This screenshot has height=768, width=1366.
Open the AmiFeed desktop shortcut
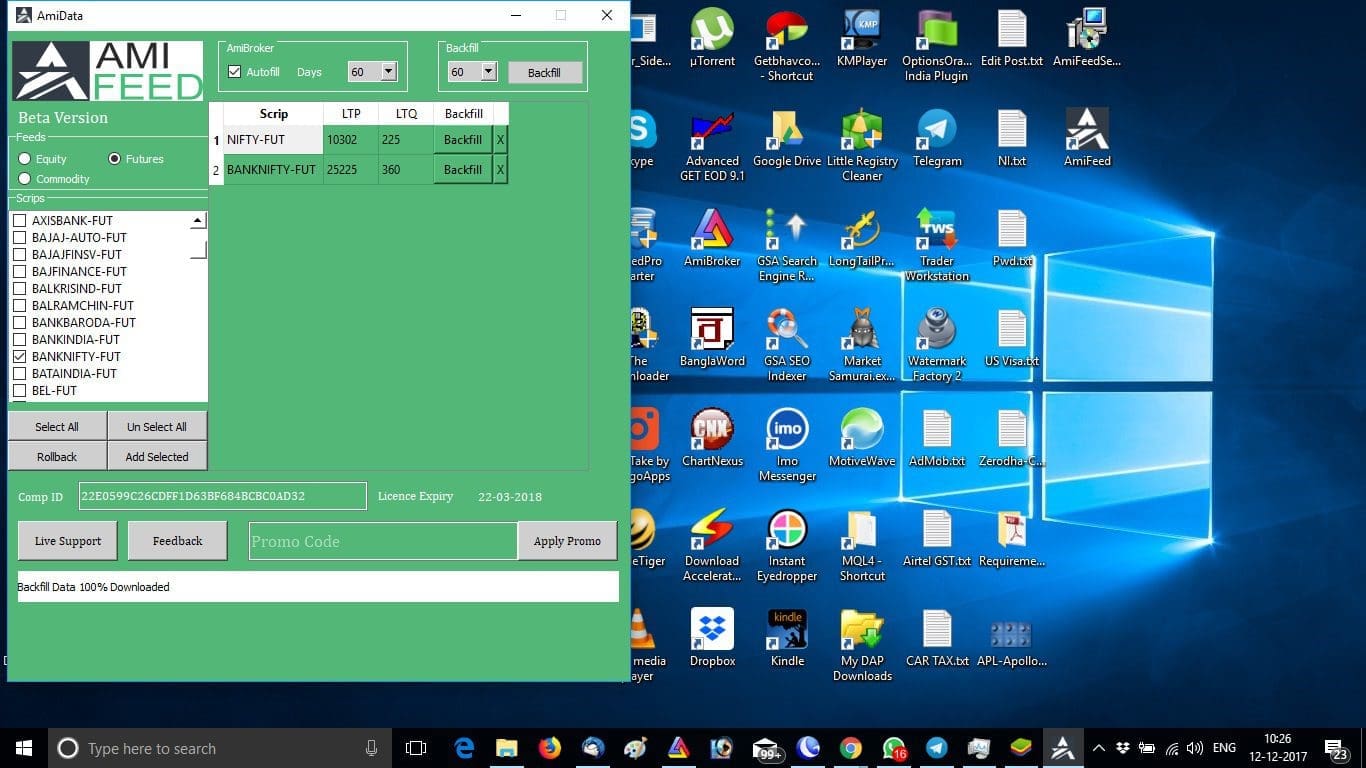coord(1087,138)
